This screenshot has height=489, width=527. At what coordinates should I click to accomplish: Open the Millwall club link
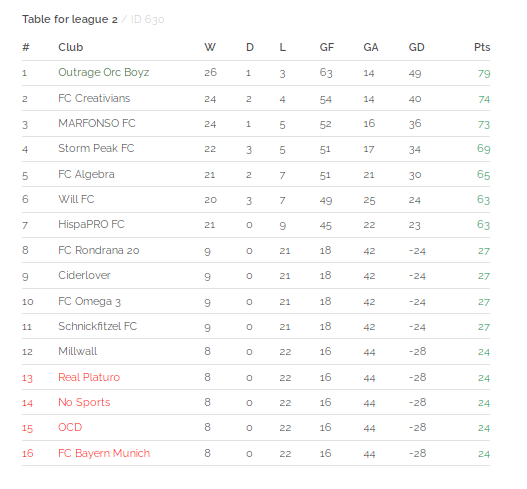click(x=78, y=351)
